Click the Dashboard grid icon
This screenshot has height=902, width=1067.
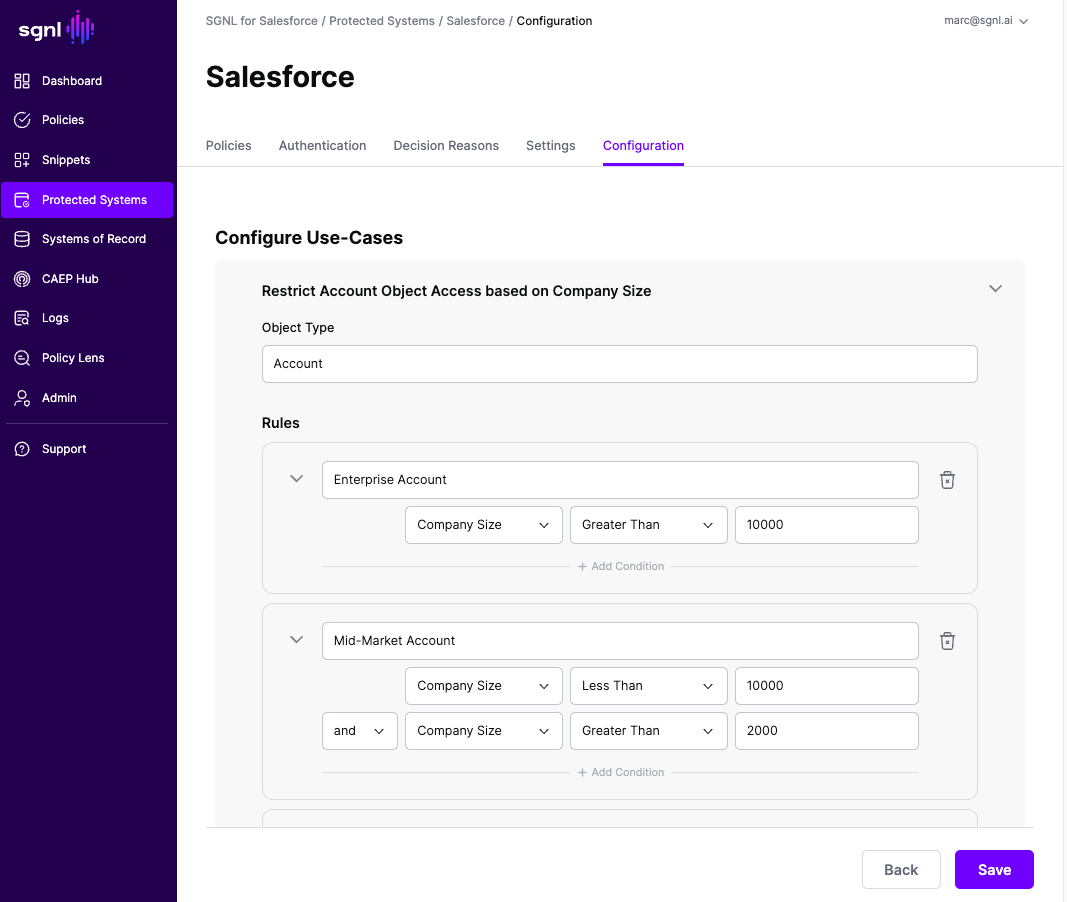pyautogui.click(x=22, y=81)
